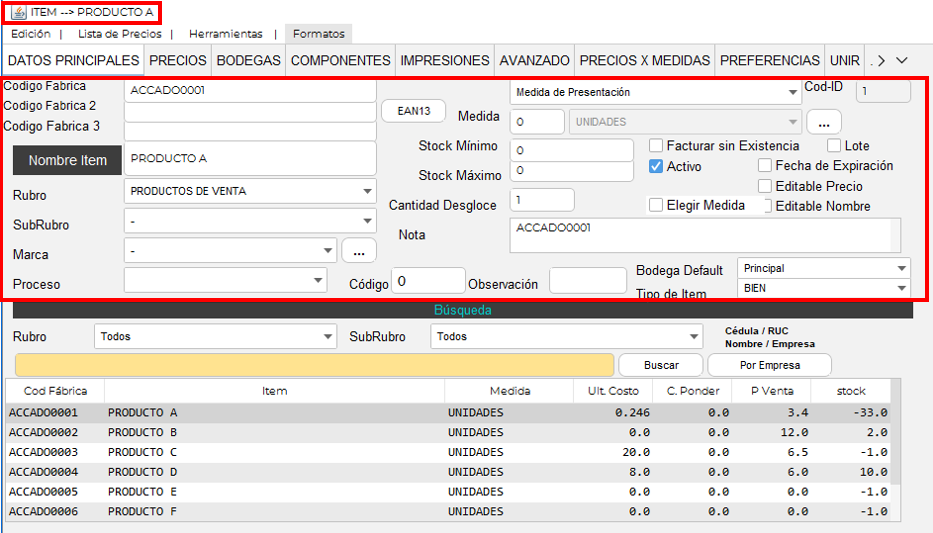This screenshot has height=533, width=933.
Task: Enable the Editable Precio option
Action: 765,186
